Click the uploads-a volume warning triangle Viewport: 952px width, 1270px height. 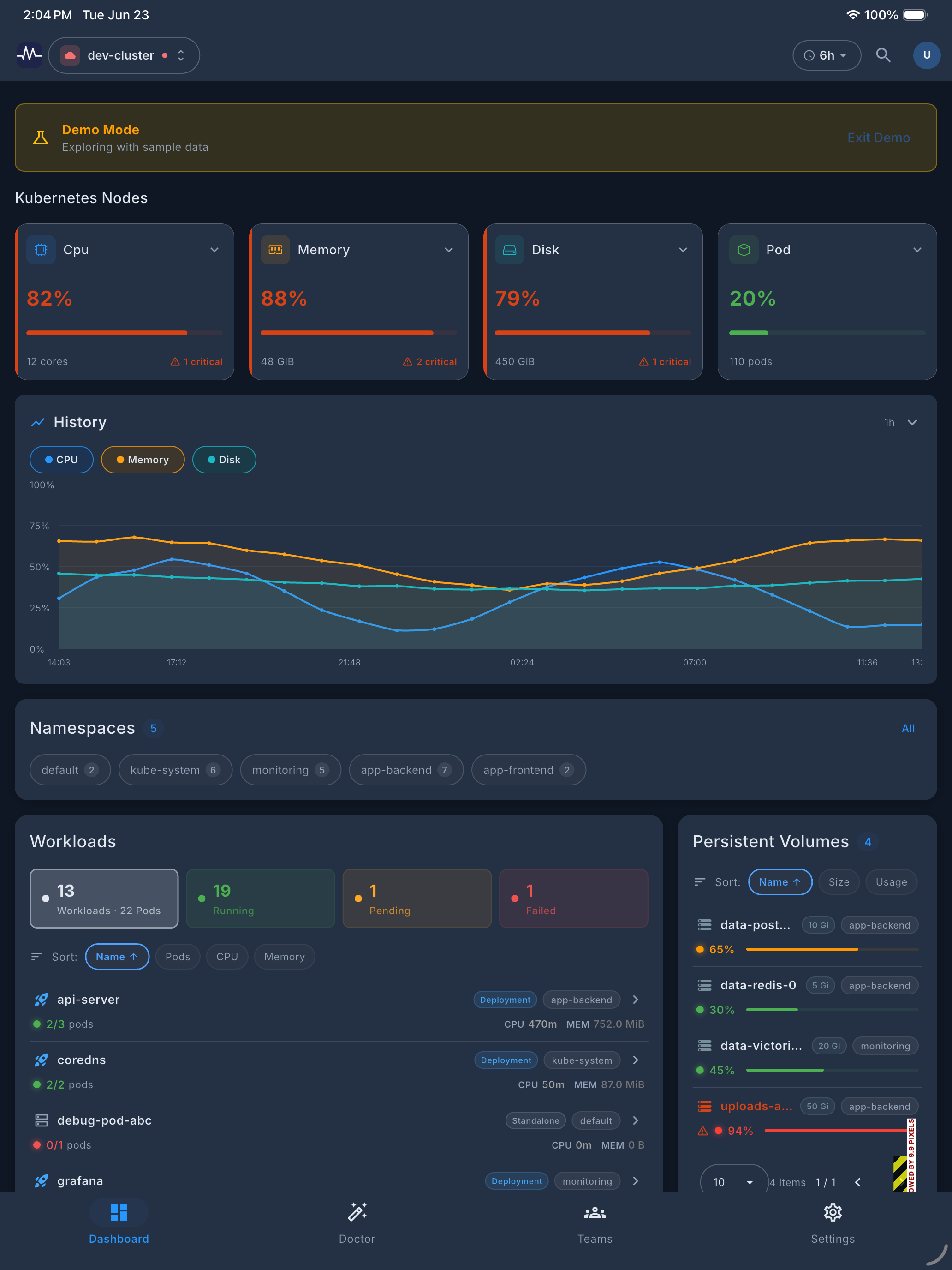[x=702, y=1131]
